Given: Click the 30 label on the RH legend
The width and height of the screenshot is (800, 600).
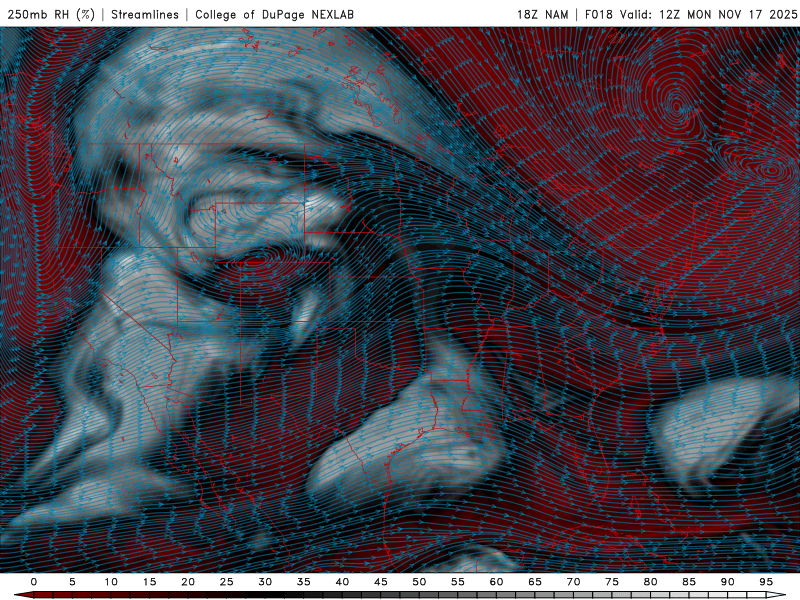Looking at the screenshot, I should [265, 582].
